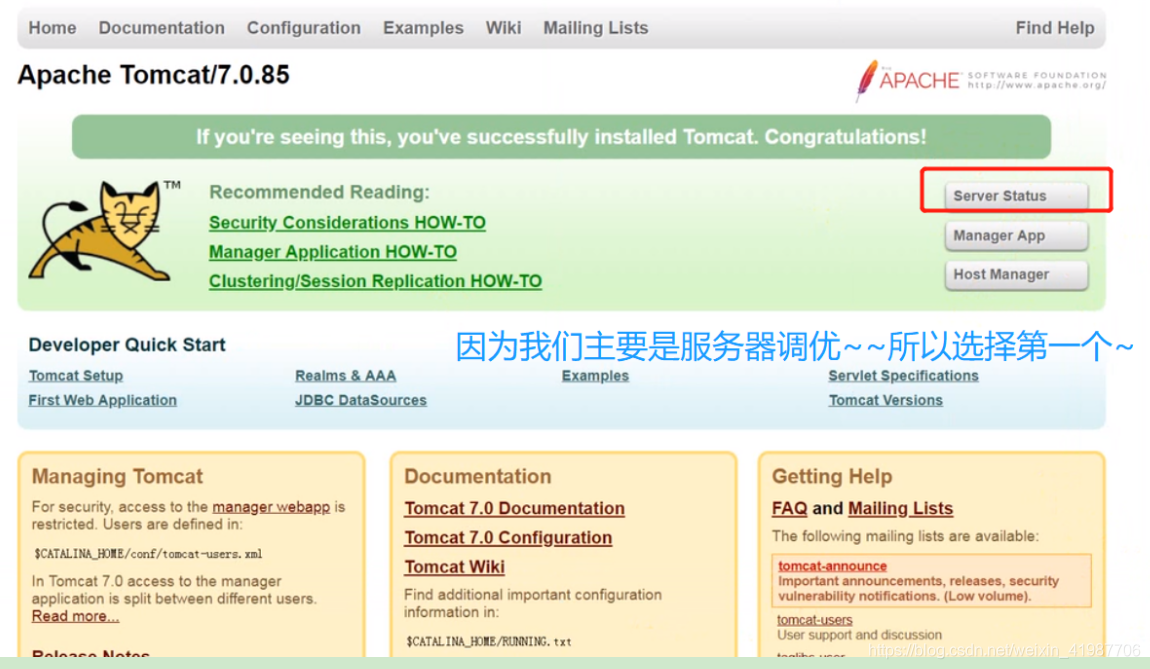Open the Host Manager button
This screenshot has height=669, width=1150.
click(x=1016, y=275)
